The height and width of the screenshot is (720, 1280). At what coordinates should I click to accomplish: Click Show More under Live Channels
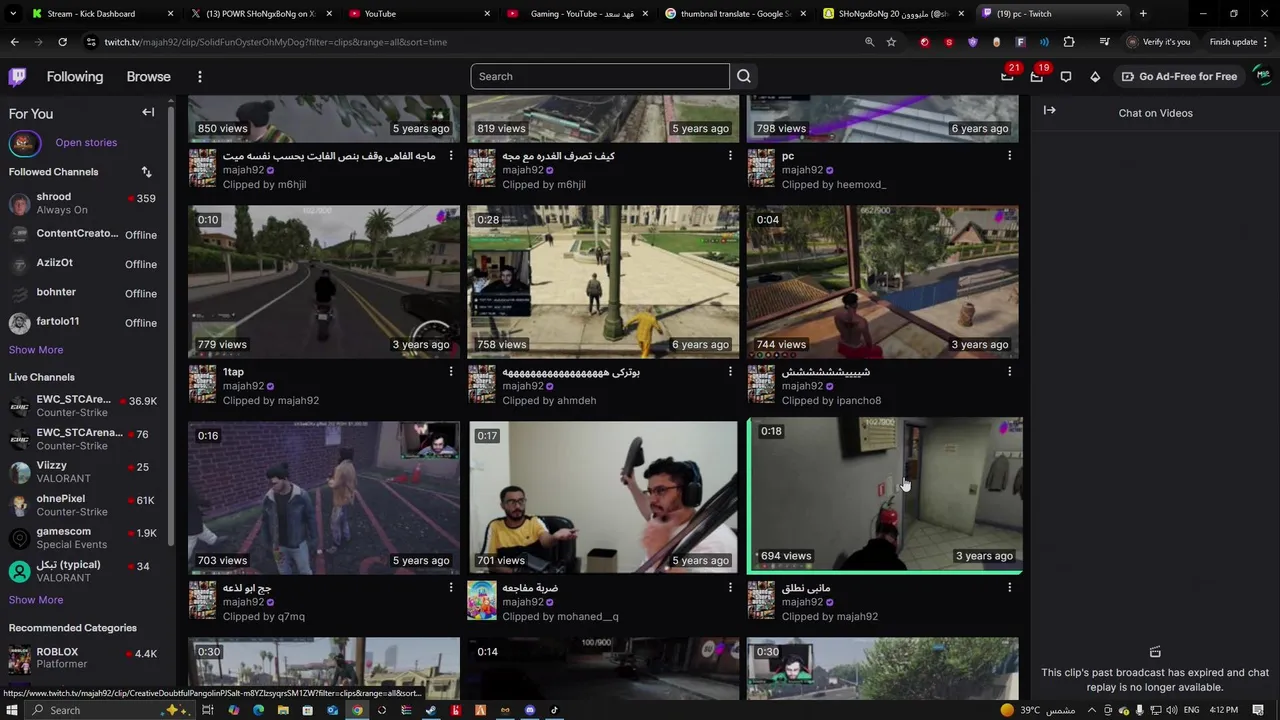click(x=36, y=600)
